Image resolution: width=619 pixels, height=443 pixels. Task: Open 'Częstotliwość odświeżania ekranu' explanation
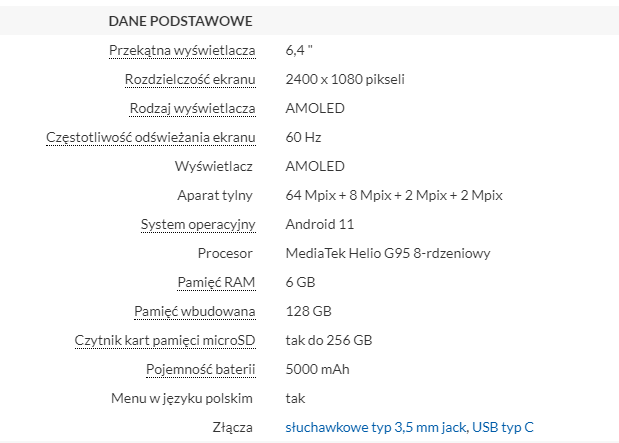(x=151, y=137)
